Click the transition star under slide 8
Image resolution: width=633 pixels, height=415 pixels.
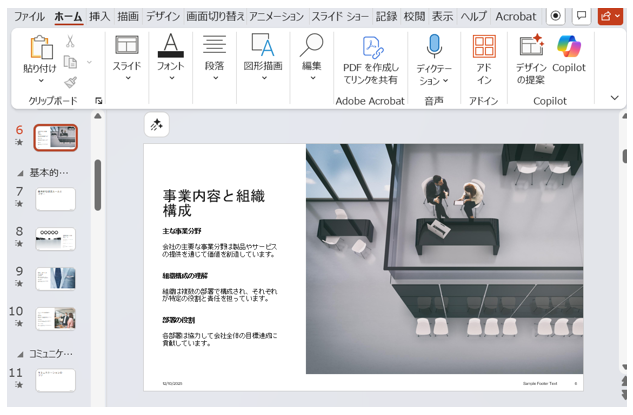[19, 243]
